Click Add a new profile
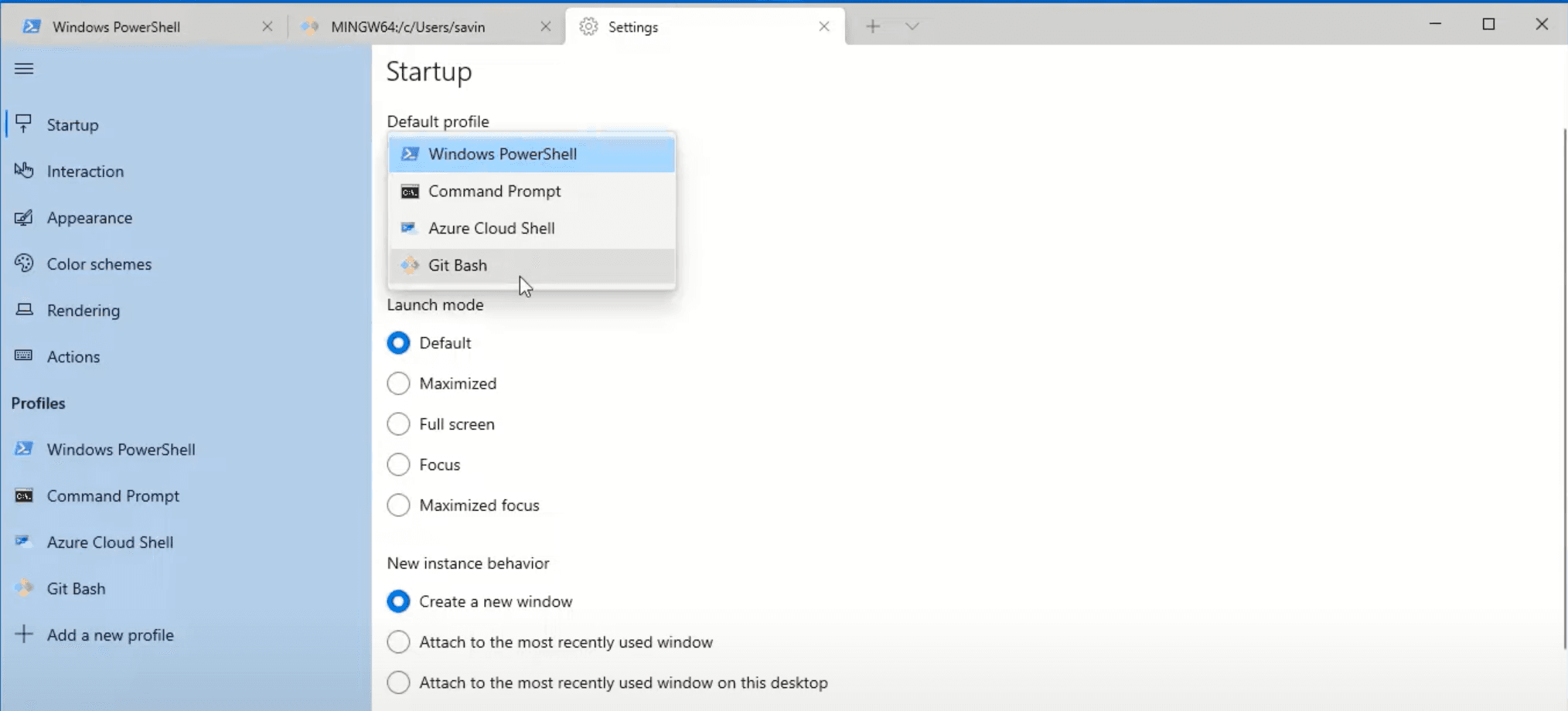 109,634
